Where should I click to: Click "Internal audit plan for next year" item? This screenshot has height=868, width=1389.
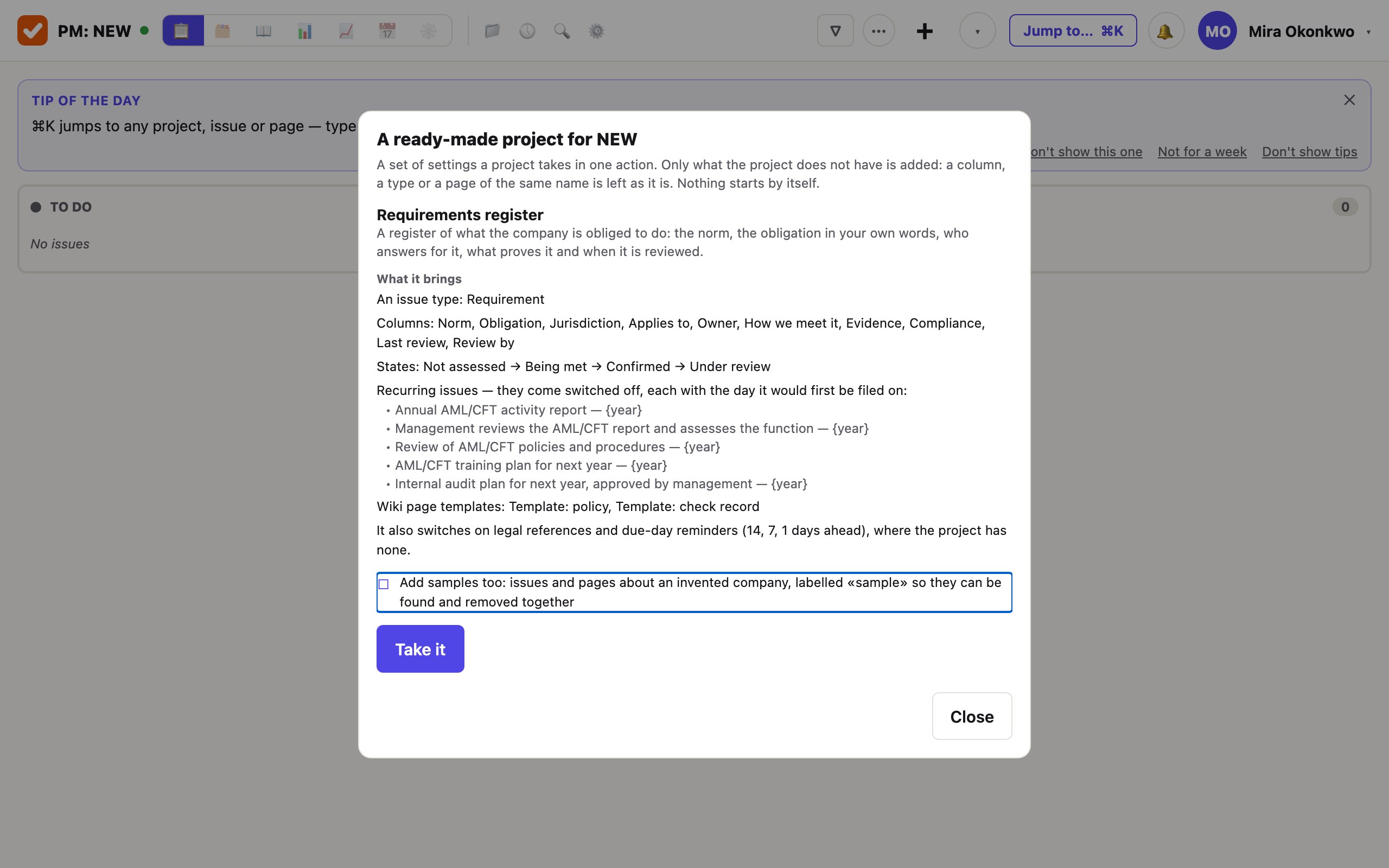pyautogui.click(x=601, y=483)
